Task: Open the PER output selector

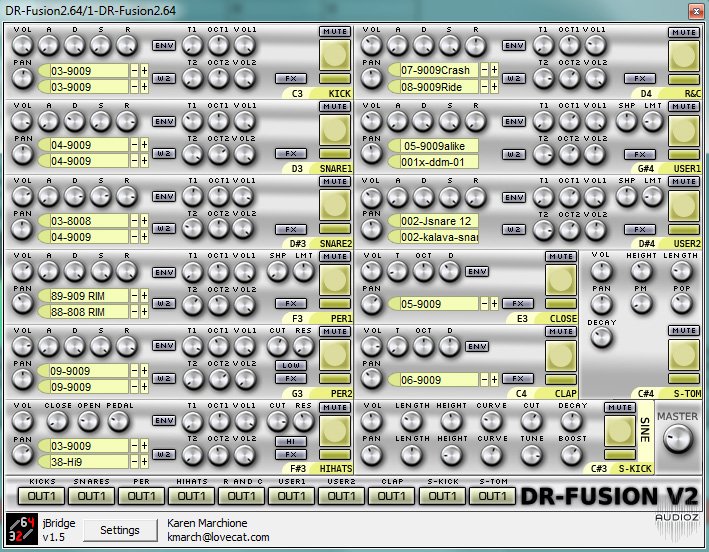Action: (x=142, y=496)
